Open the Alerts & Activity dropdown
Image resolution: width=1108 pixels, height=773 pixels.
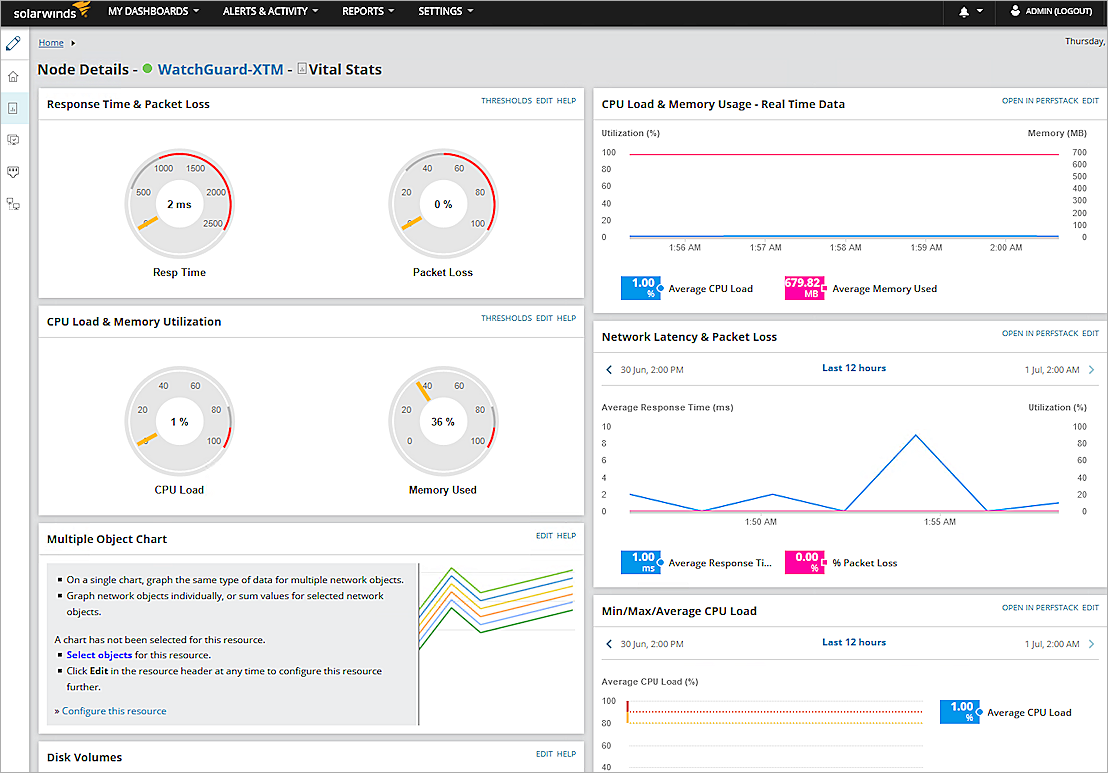coord(270,12)
